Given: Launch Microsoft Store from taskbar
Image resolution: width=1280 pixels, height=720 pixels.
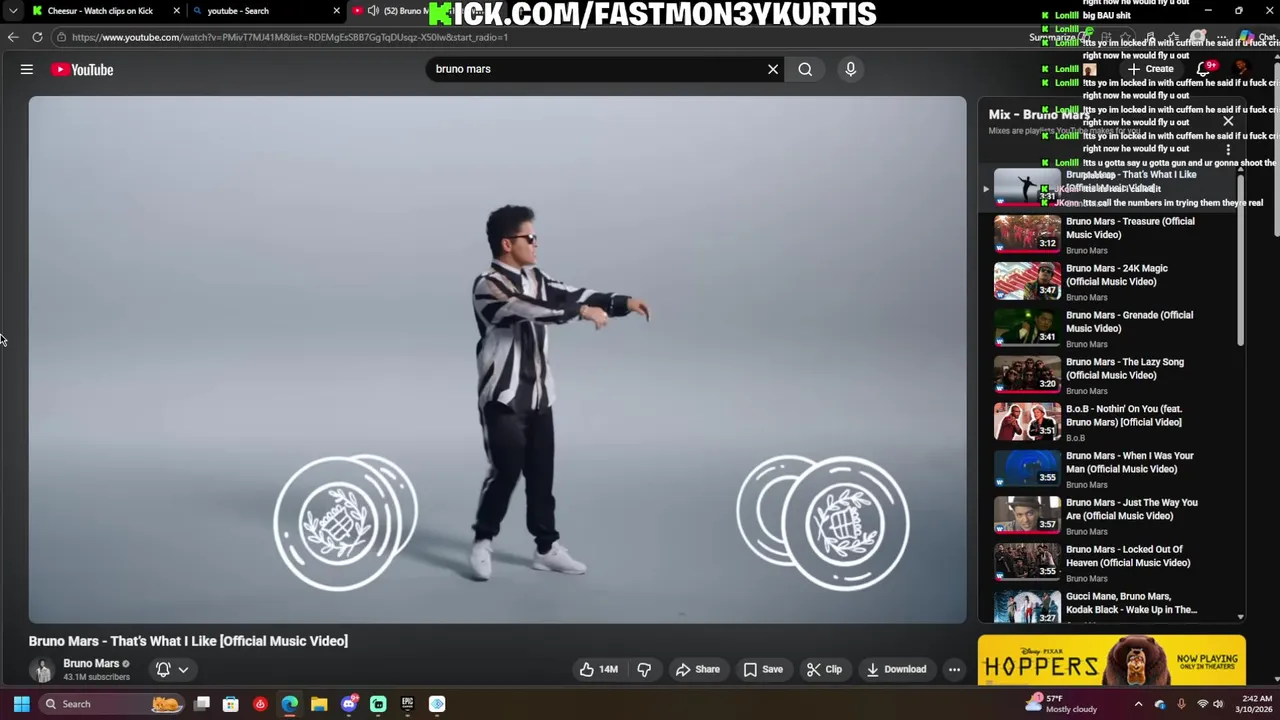Looking at the screenshot, I should tap(231, 704).
